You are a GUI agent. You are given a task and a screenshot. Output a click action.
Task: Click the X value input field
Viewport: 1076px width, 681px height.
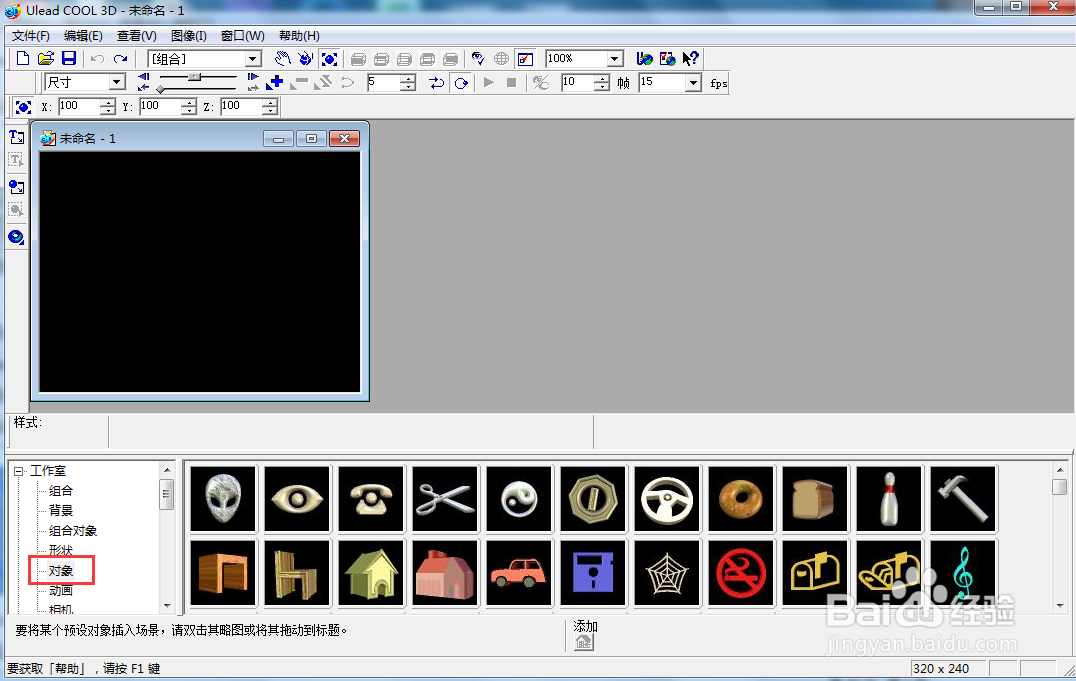80,106
